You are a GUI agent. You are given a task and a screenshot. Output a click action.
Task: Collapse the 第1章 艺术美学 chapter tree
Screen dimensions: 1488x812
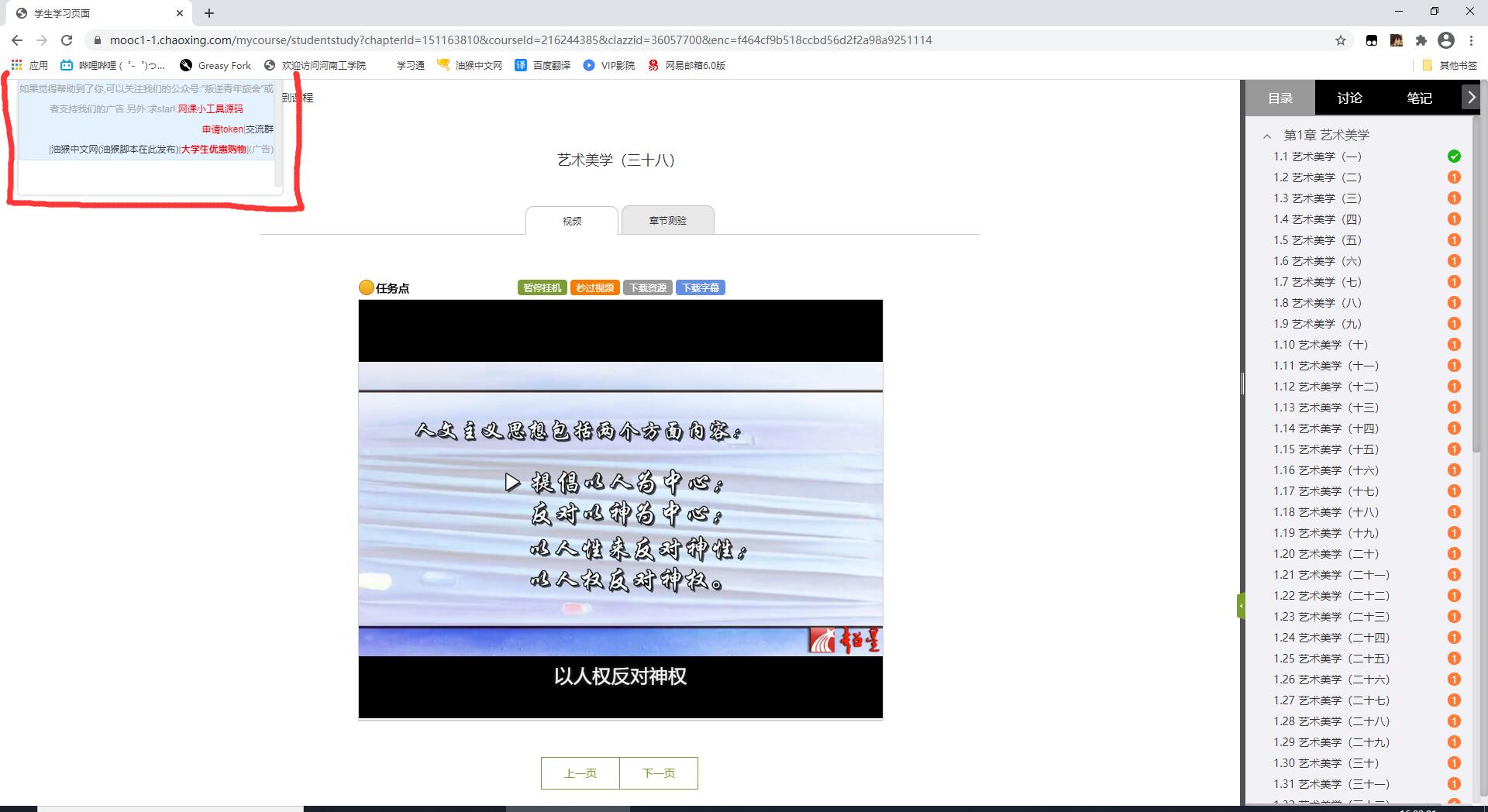point(1266,135)
